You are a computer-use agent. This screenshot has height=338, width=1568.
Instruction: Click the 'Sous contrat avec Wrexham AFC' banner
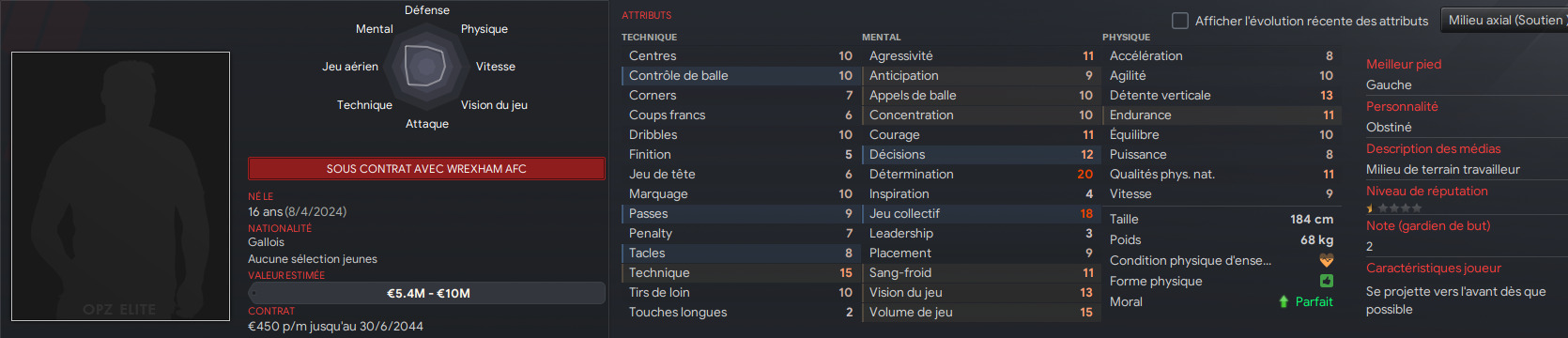click(x=426, y=169)
